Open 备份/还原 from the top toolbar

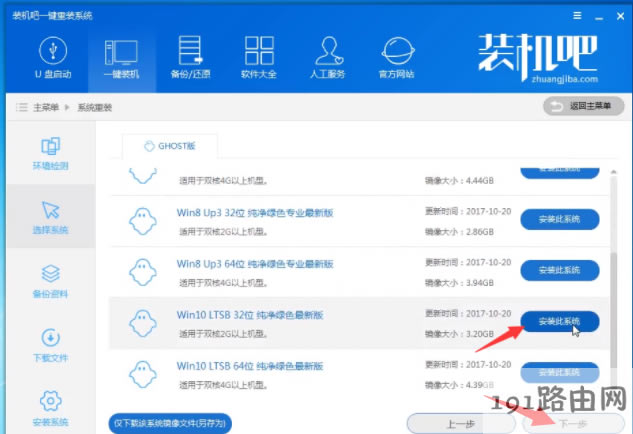189,58
